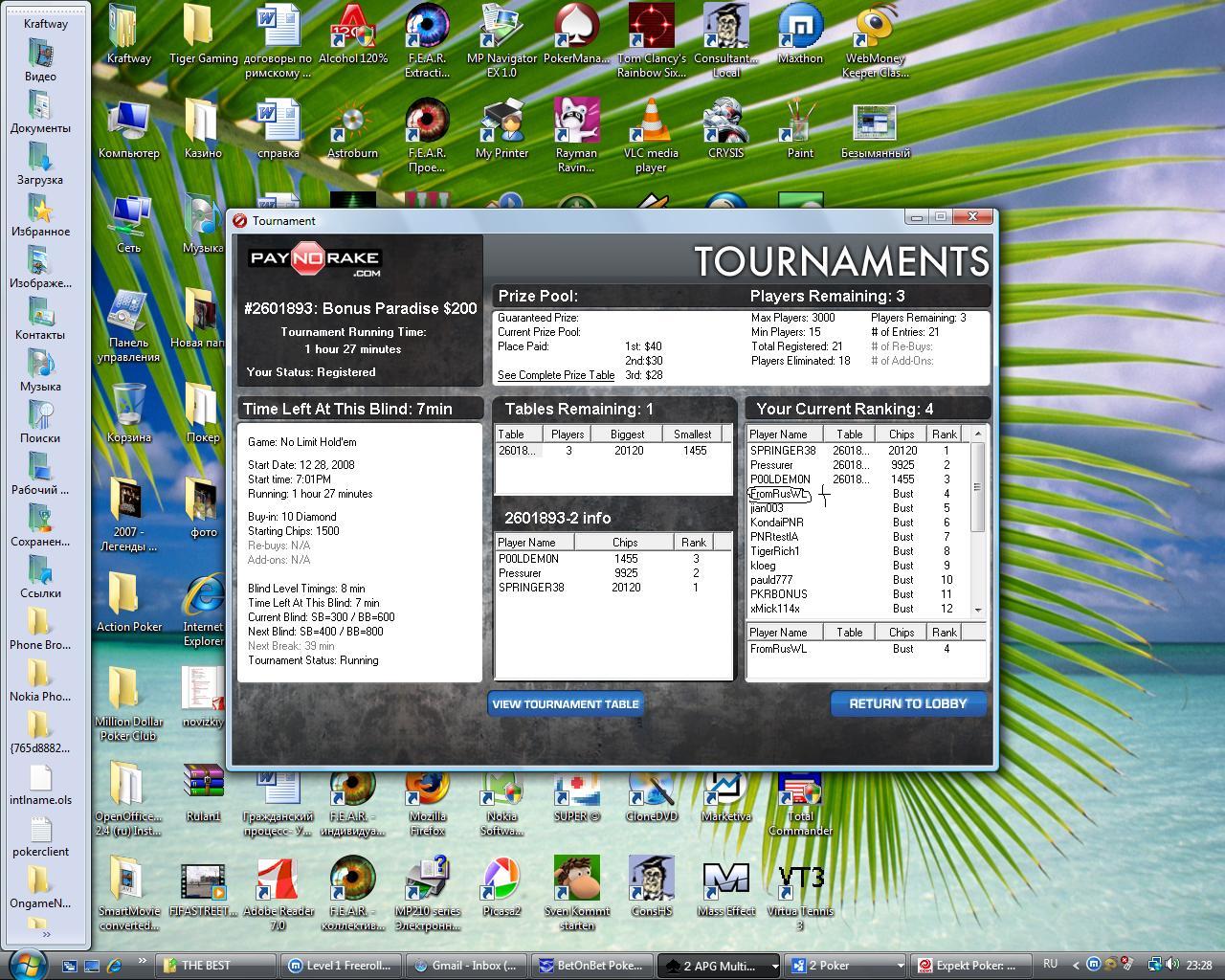This screenshot has width=1225, height=980.
Task: Expand the 2 APG Multi taskbar group dropdown
Action: point(774,966)
